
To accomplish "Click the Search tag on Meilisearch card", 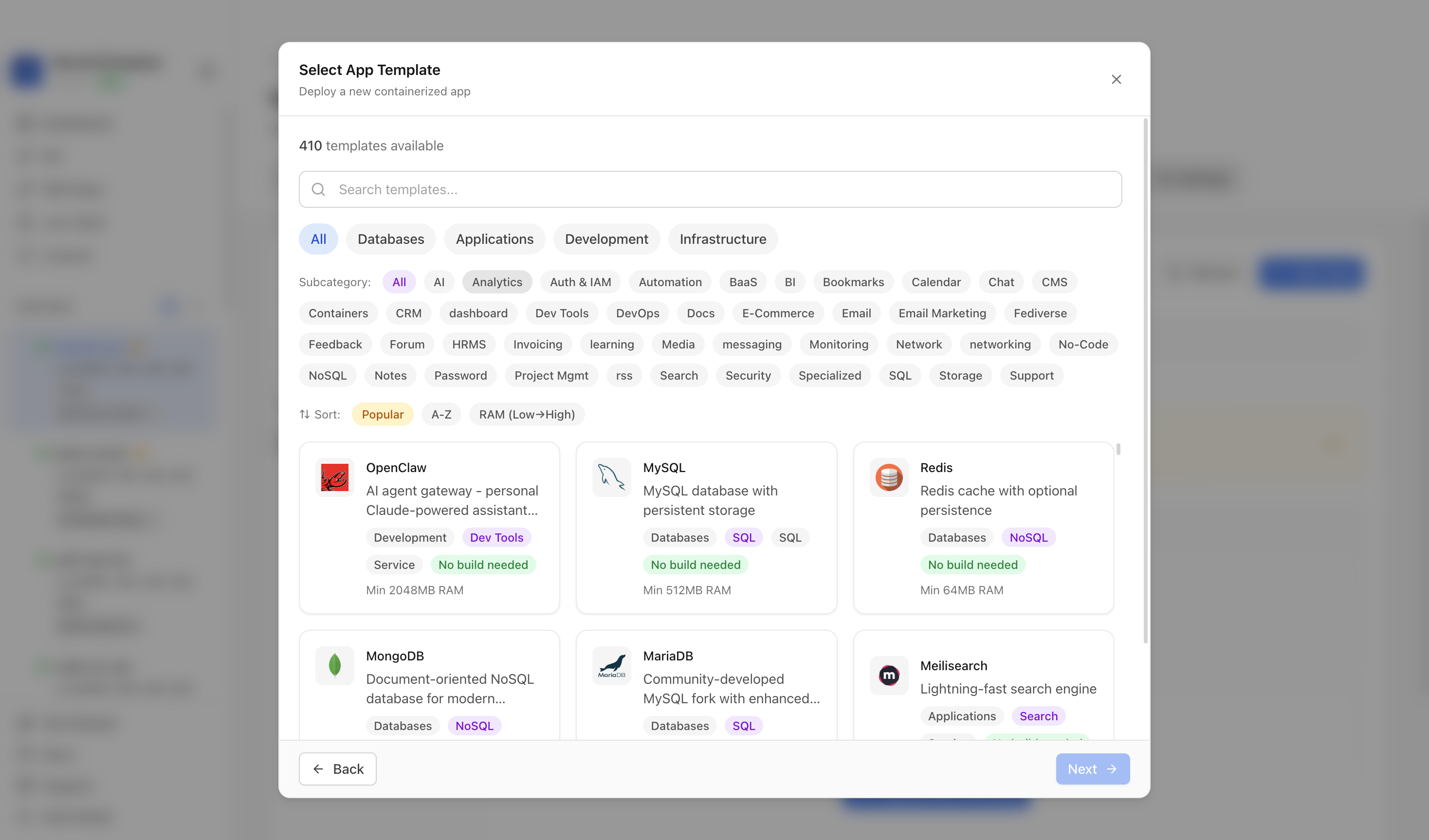I will 1038,716.
